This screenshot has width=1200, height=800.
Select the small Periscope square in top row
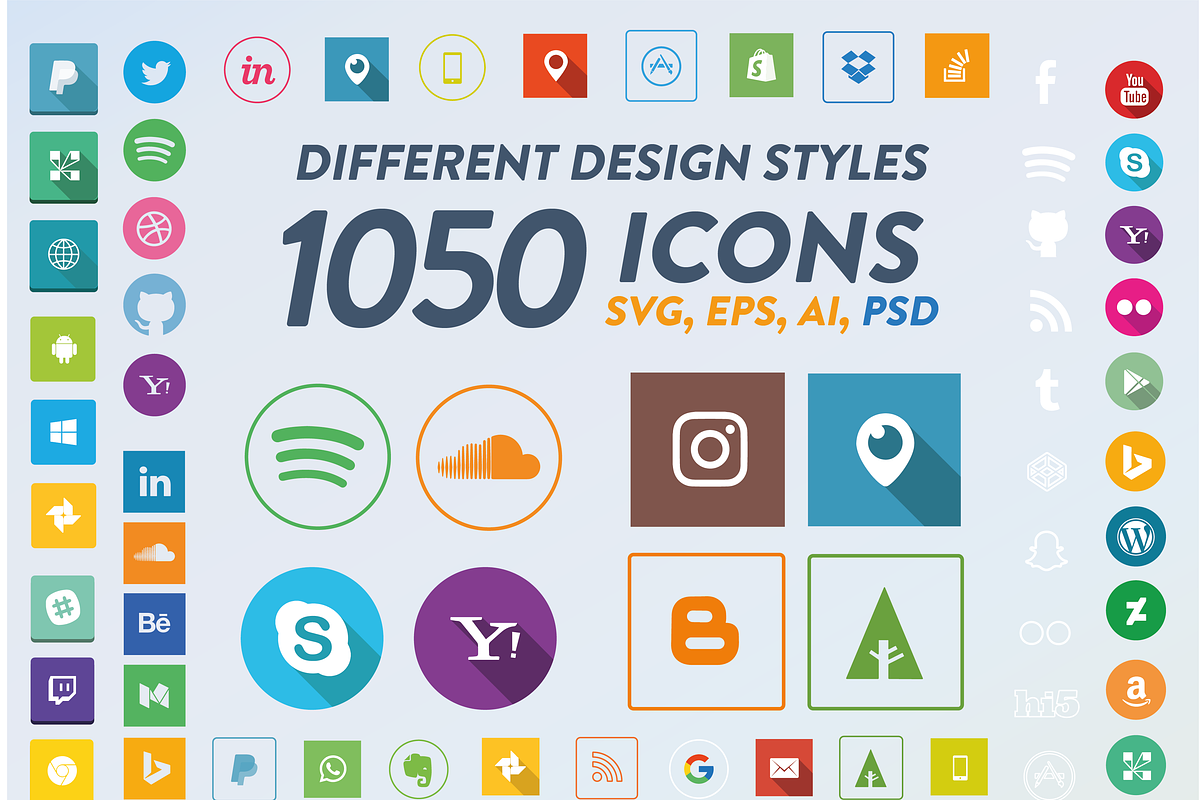click(357, 69)
